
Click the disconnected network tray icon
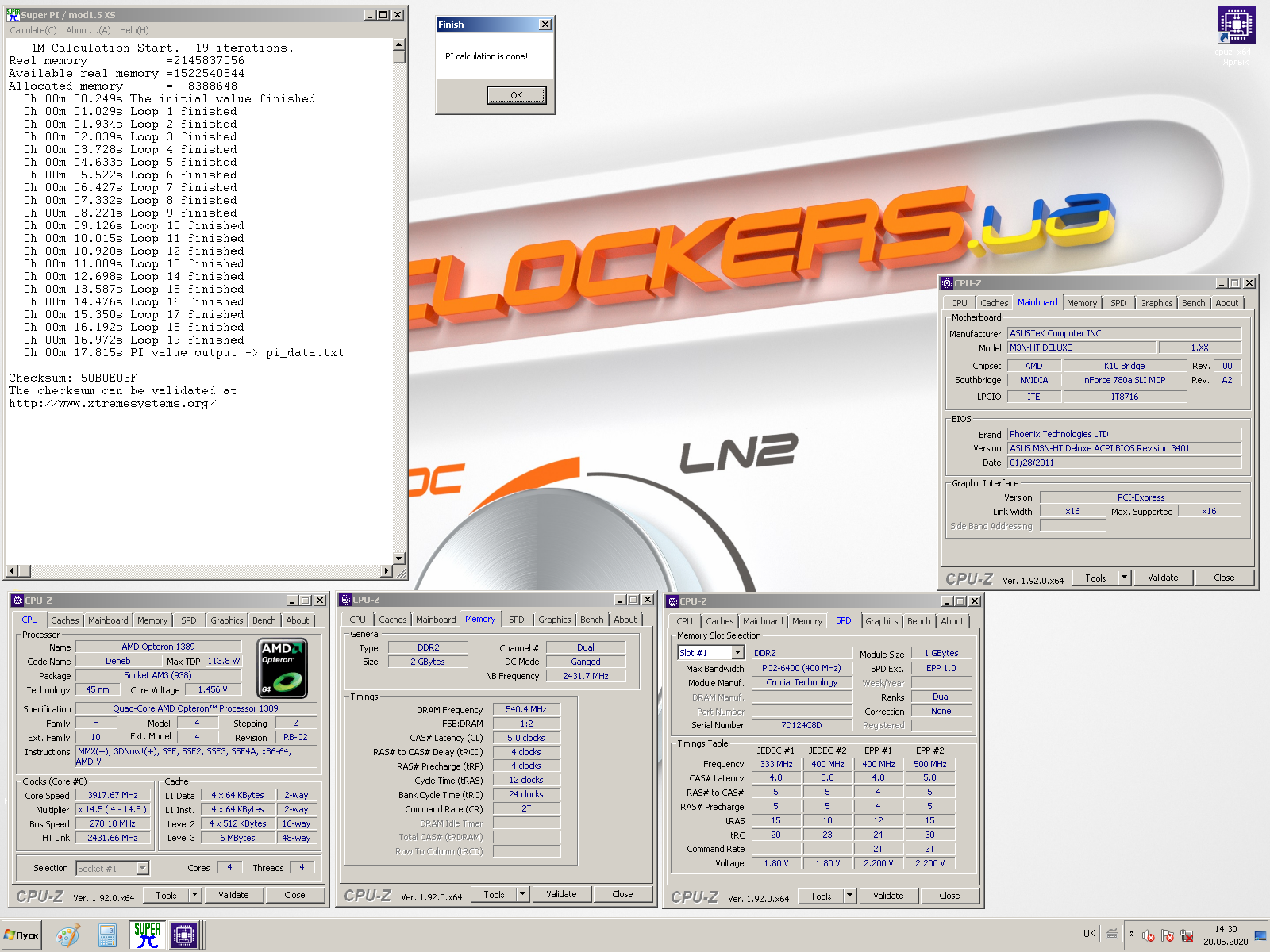(1187, 936)
